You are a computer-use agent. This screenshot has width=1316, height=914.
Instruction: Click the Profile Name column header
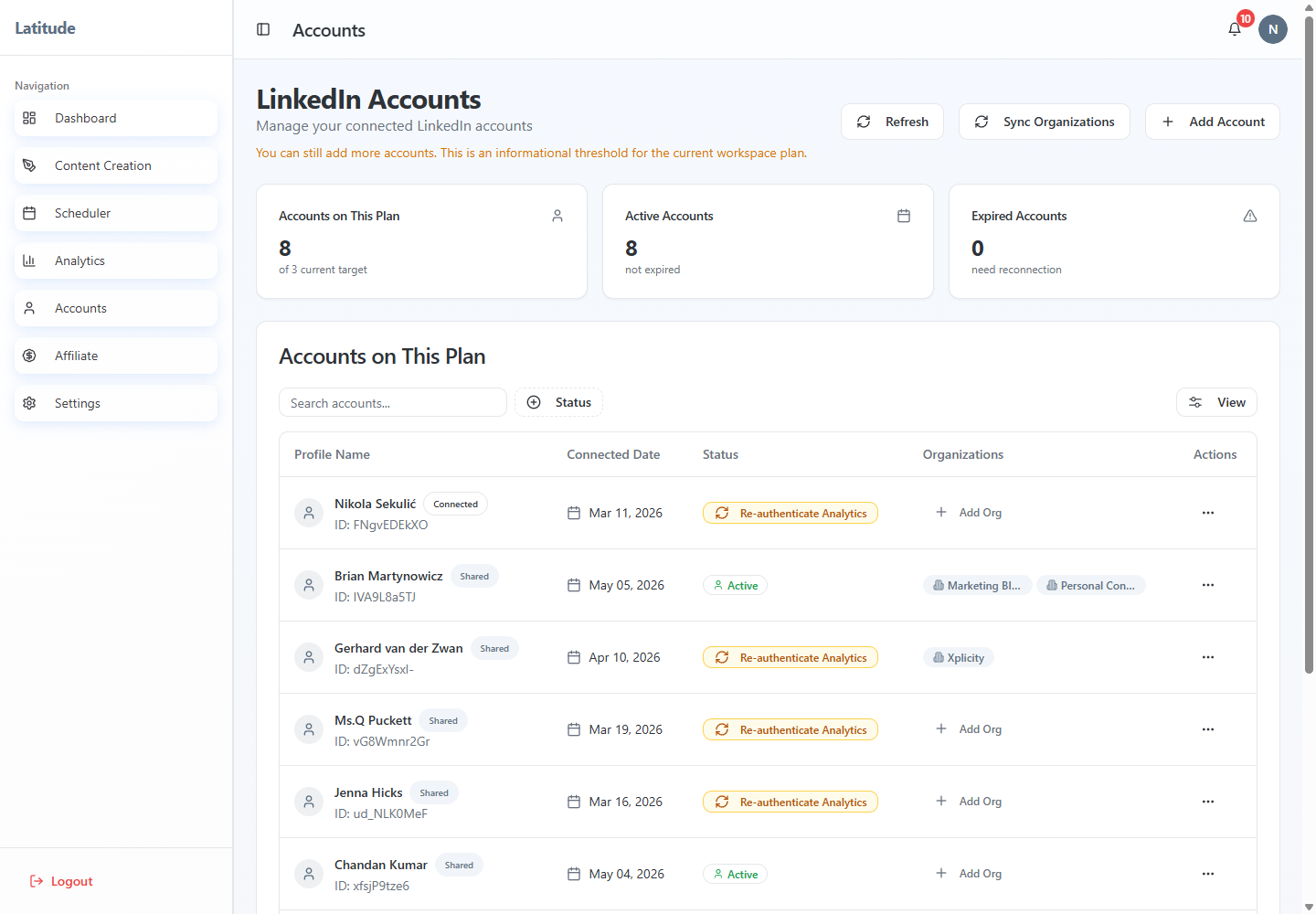click(332, 454)
